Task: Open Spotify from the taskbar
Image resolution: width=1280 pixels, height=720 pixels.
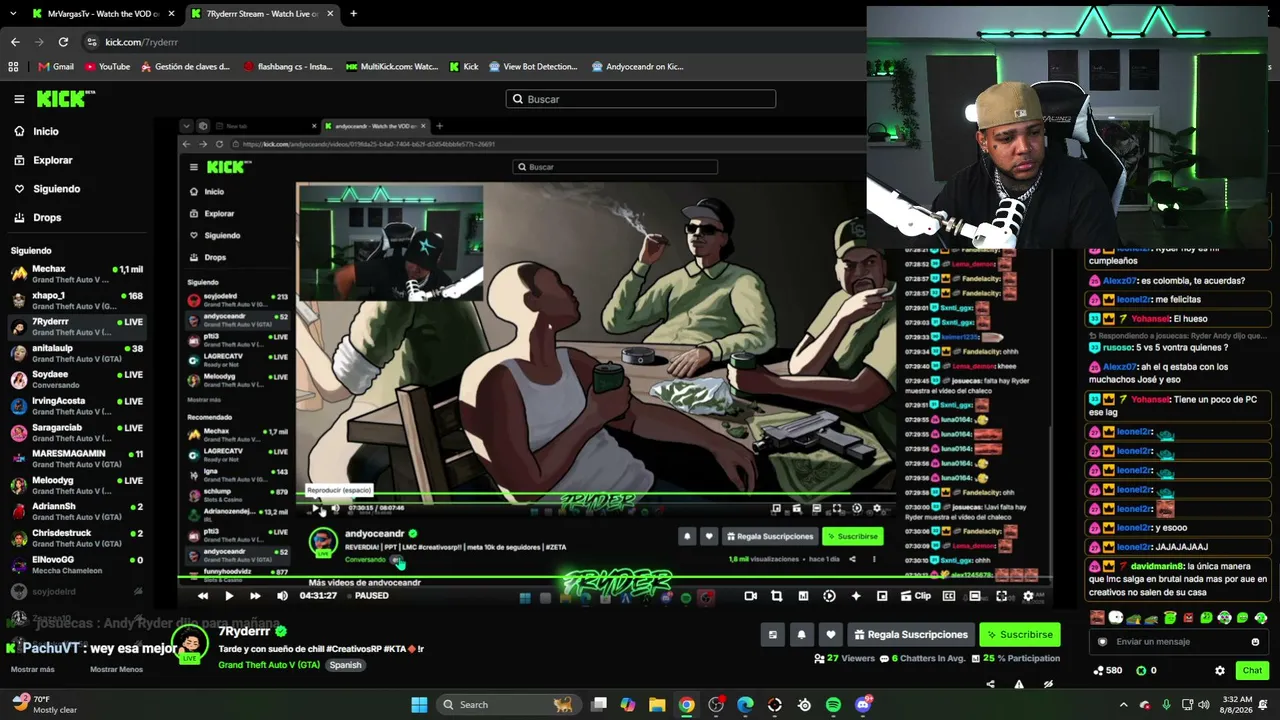Action: (x=833, y=705)
